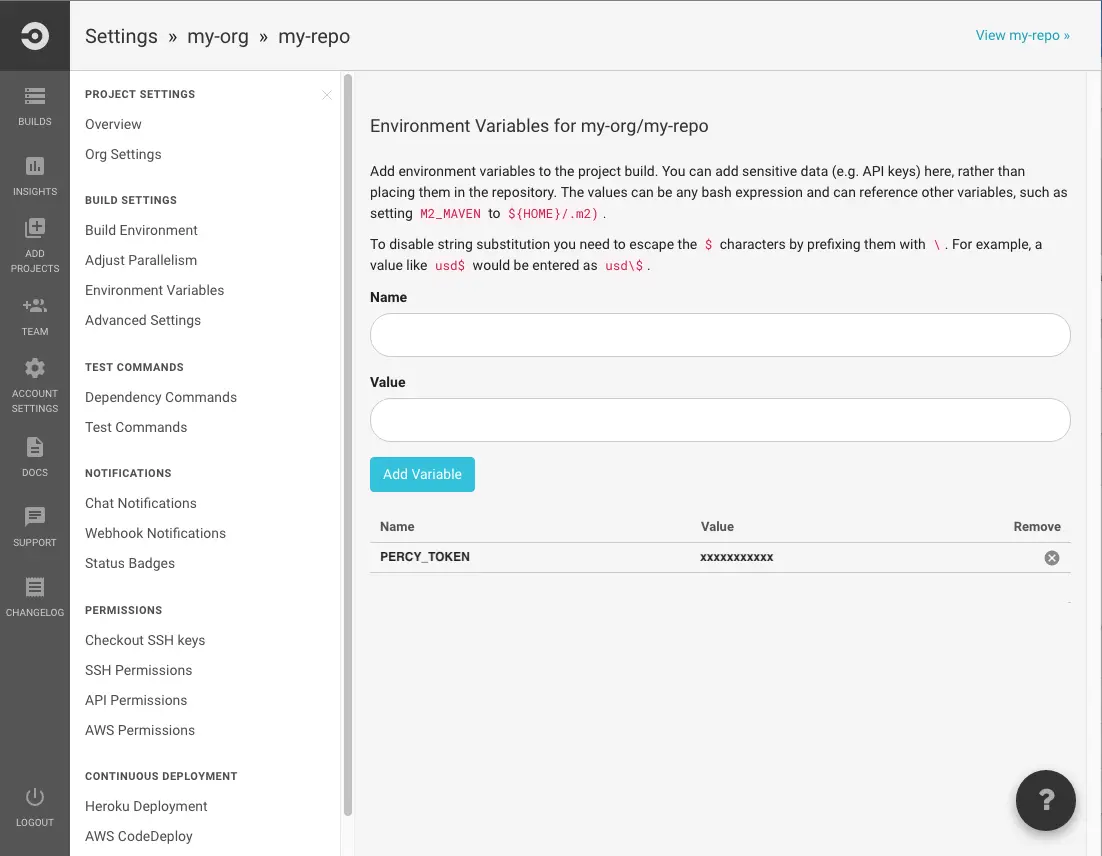This screenshot has height=856, width=1102.
Task: Remove the PERCY_TOKEN variable
Action: click(x=1052, y=558)
